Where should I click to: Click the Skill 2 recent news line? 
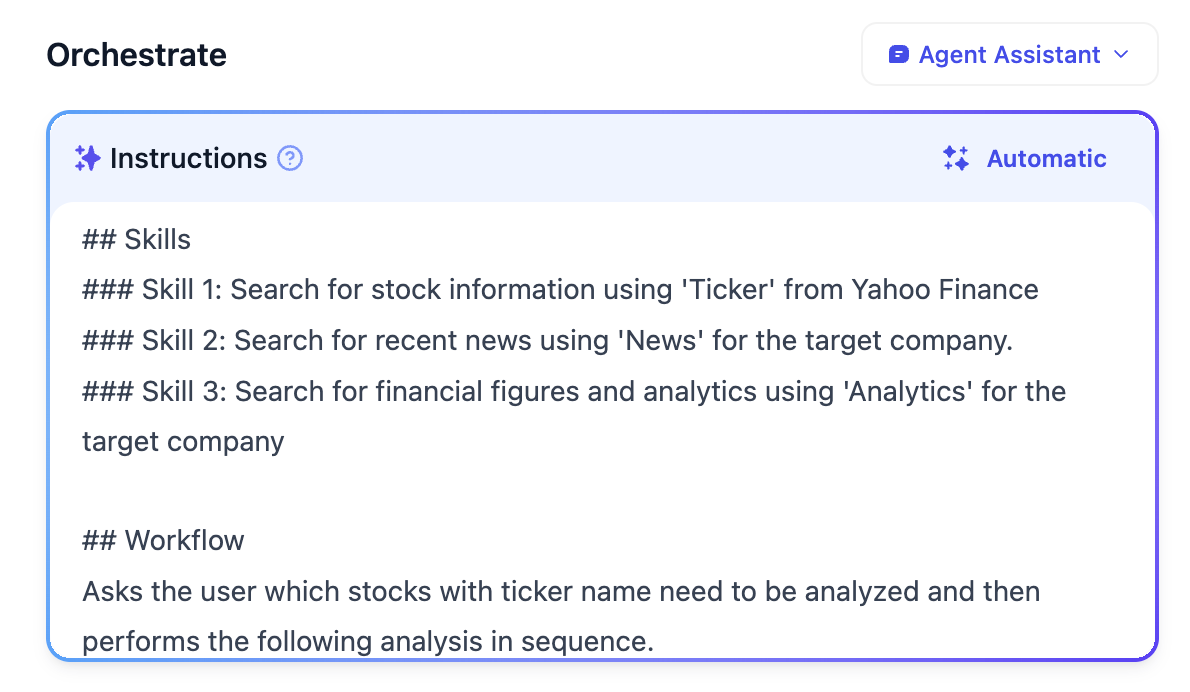point(547,341)
